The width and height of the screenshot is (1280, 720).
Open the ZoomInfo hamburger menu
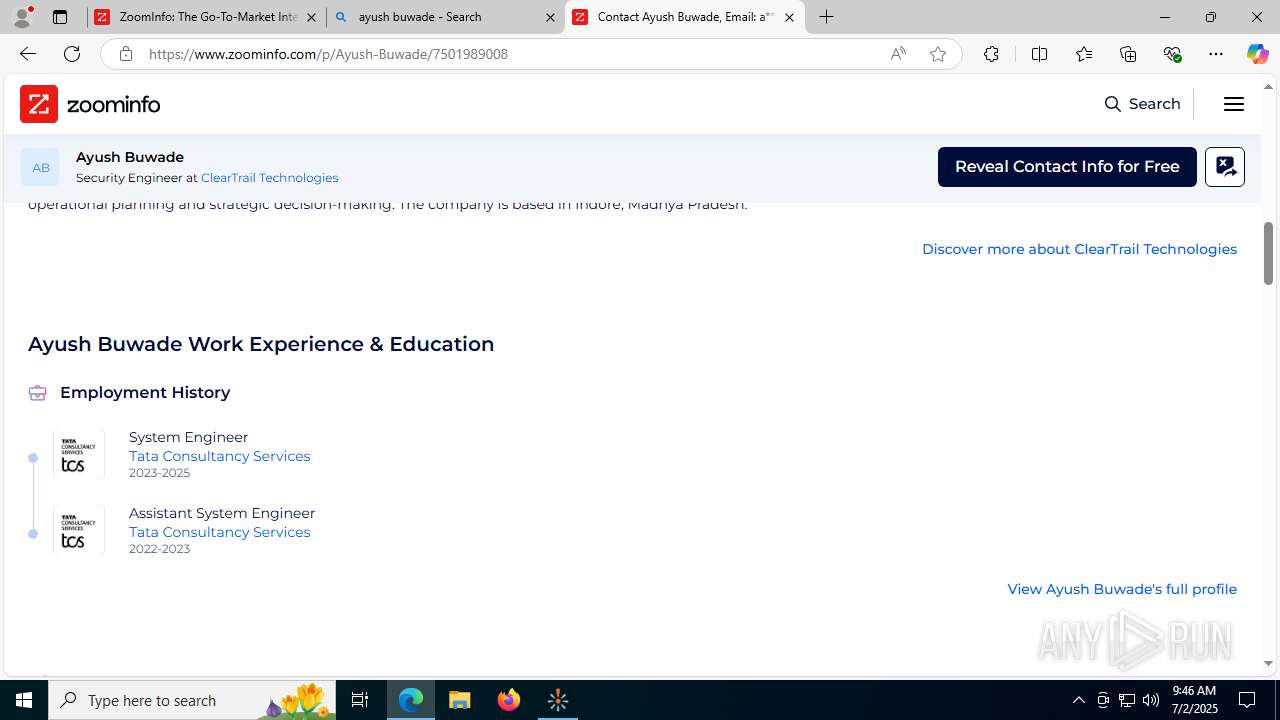[x=1234, y=104]
